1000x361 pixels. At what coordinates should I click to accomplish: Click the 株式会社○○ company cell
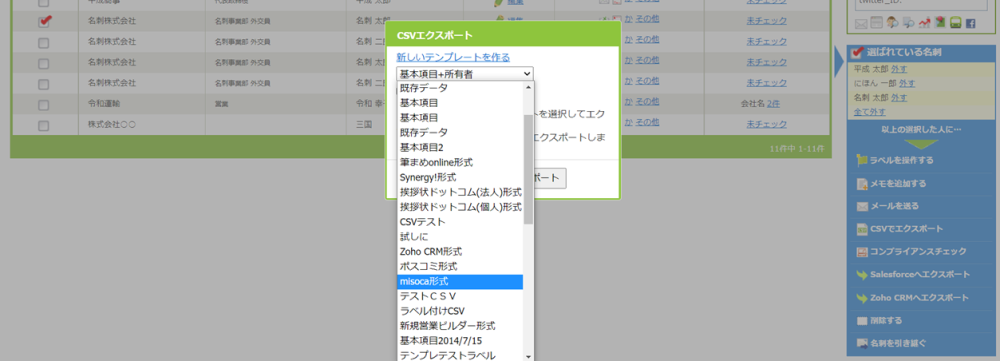pos(142,124)
